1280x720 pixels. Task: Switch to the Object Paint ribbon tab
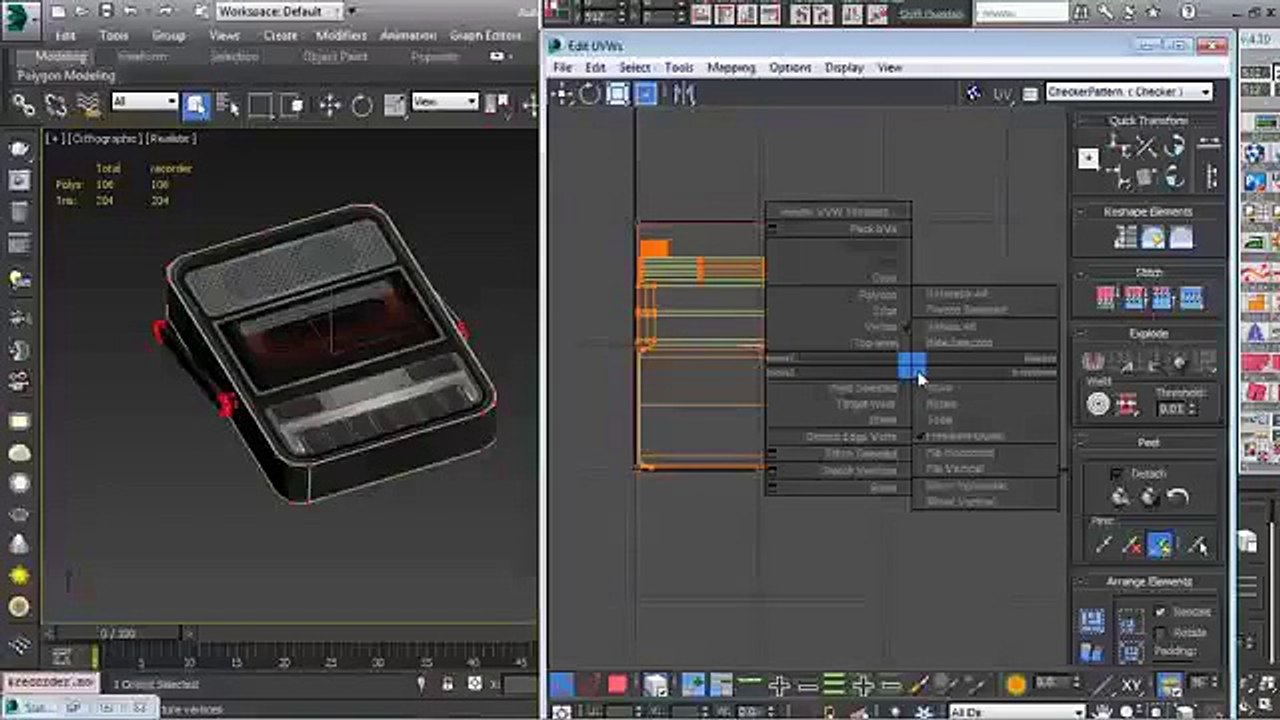click(x=335, y=57)
